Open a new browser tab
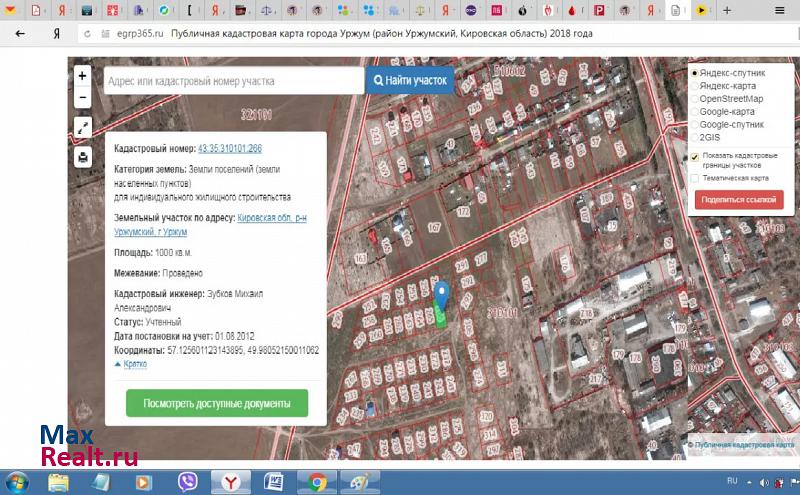 click(725, 11)
